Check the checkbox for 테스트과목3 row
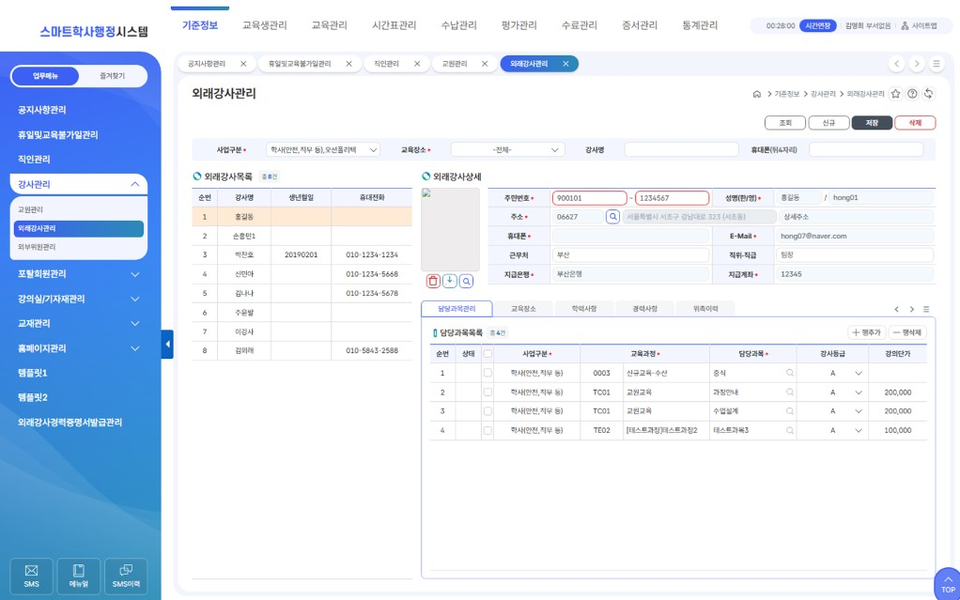Image resolution: width=960 pixels, height=600 pixels. (487, 430)
